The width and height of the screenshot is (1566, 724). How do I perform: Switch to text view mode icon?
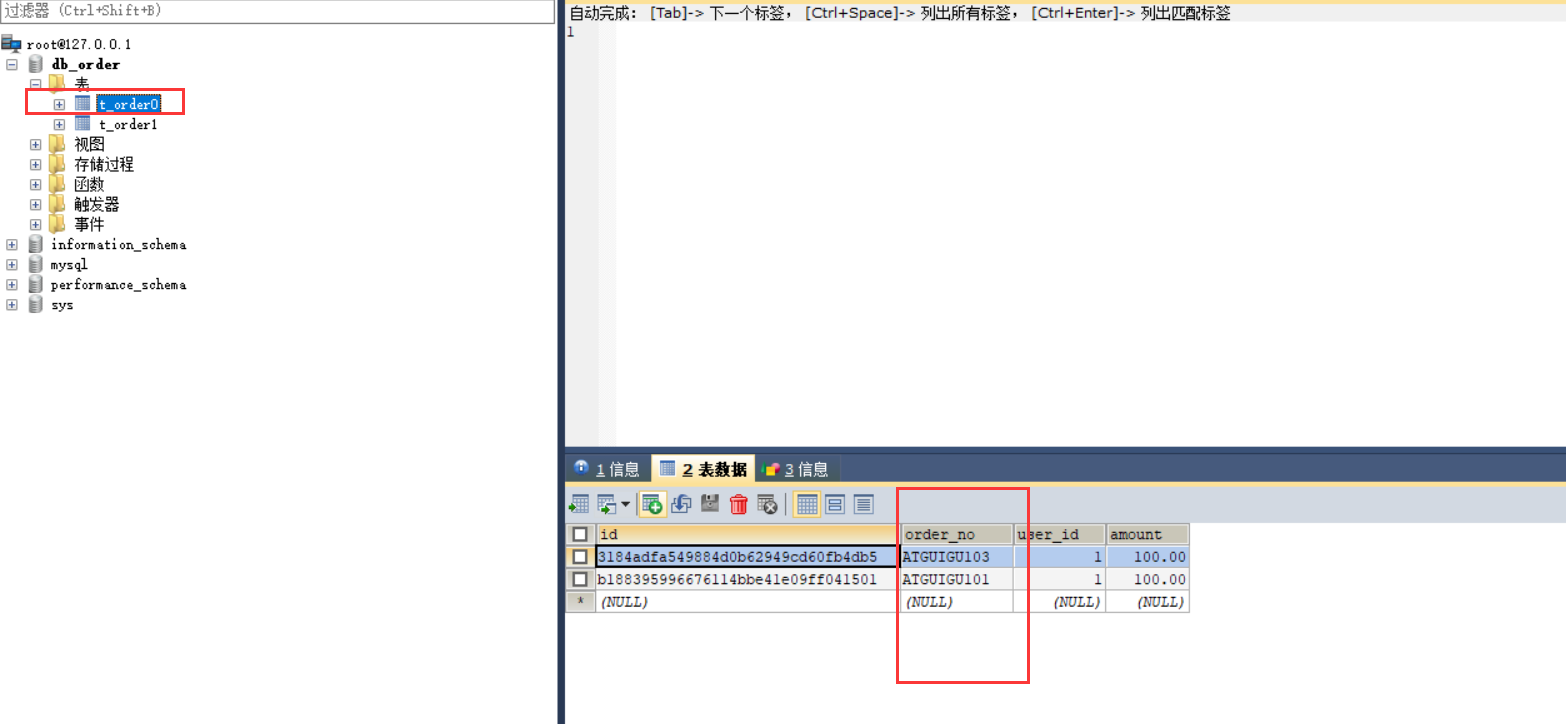(863, 504)
